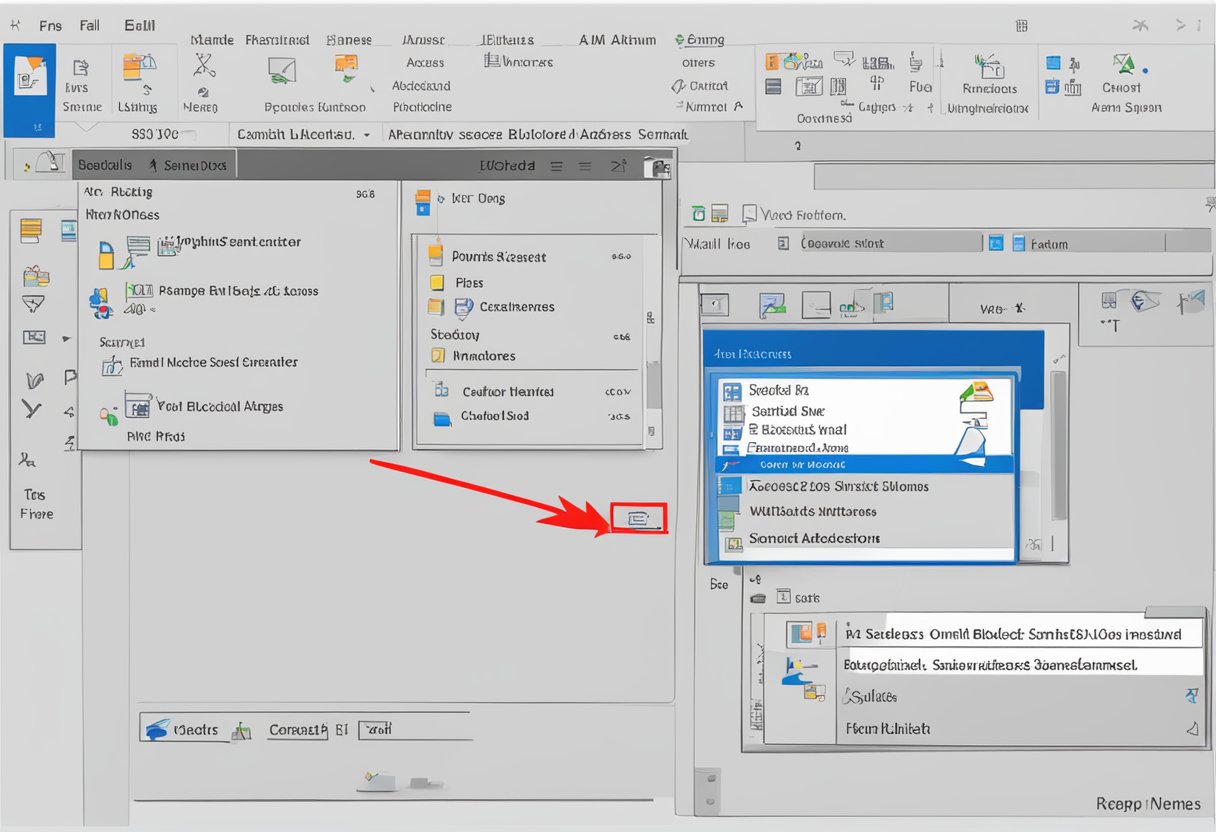1216x832 pixels.
Task: Click the icon highlighted by the red box
Action: pos(638,518)
